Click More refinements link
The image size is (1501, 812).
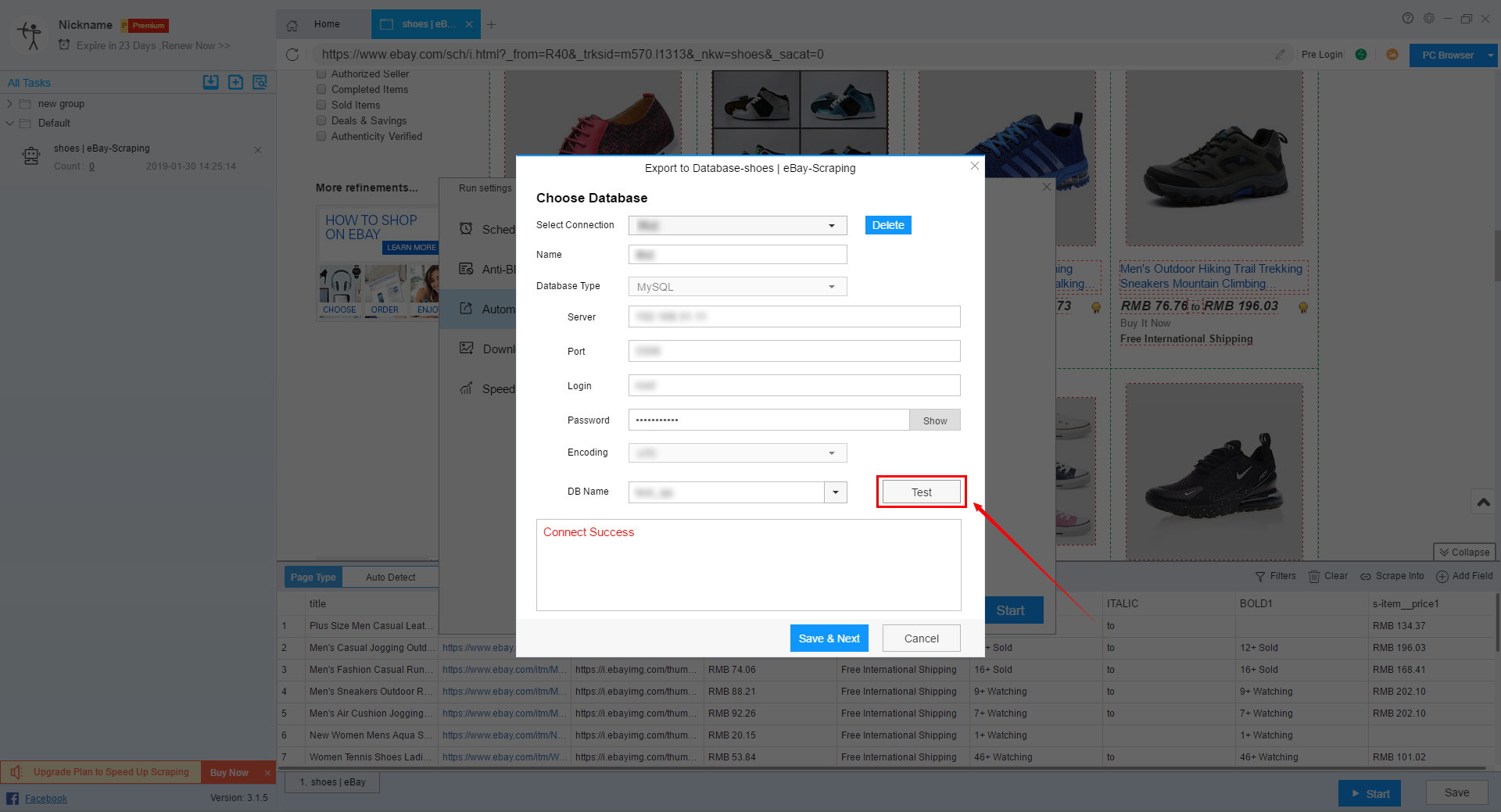[367, 188]
